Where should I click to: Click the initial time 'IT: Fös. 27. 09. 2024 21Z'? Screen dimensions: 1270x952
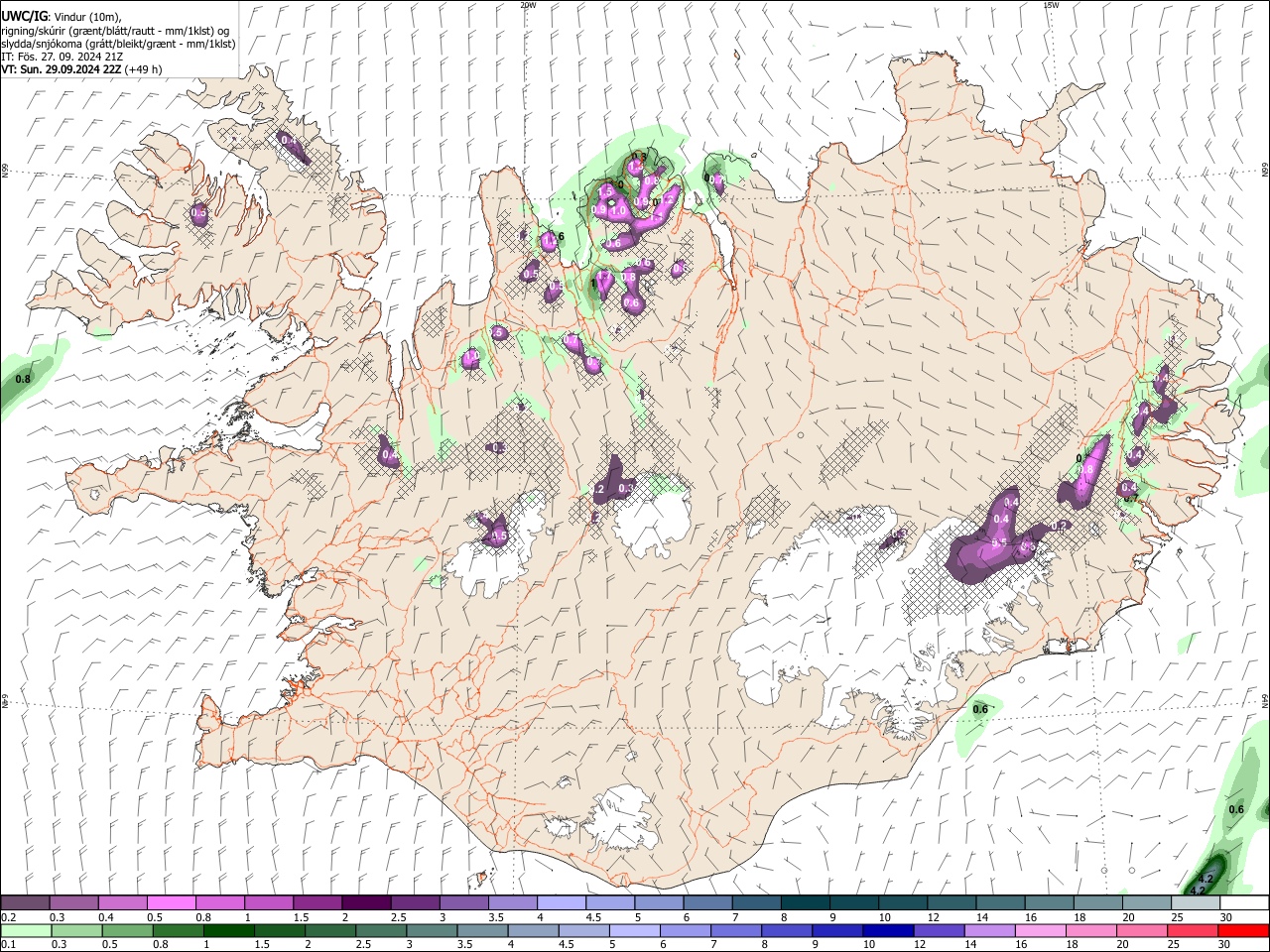coord(63,57)
